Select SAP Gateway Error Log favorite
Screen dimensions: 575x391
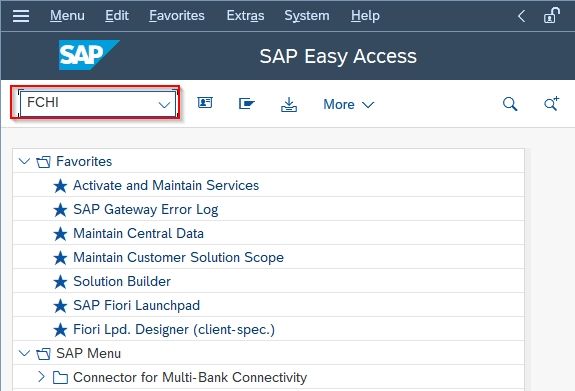[x=146, y=210]
